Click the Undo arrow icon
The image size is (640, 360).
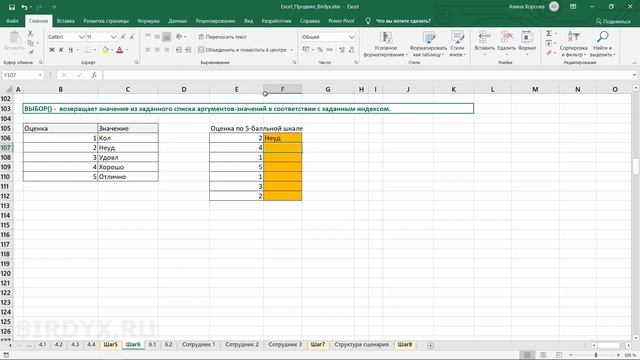(24, 7)
